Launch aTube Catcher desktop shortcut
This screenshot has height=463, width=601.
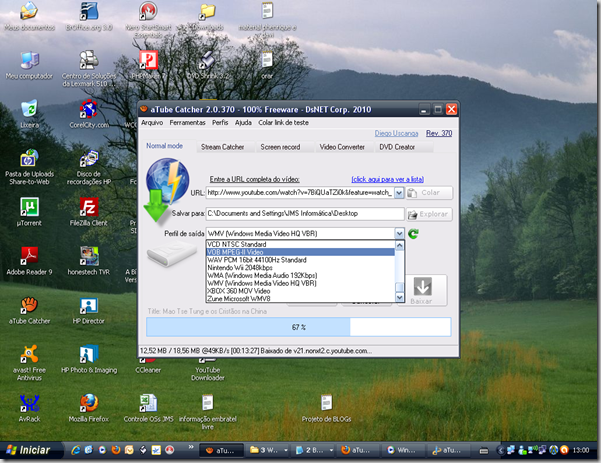[29, 310]
